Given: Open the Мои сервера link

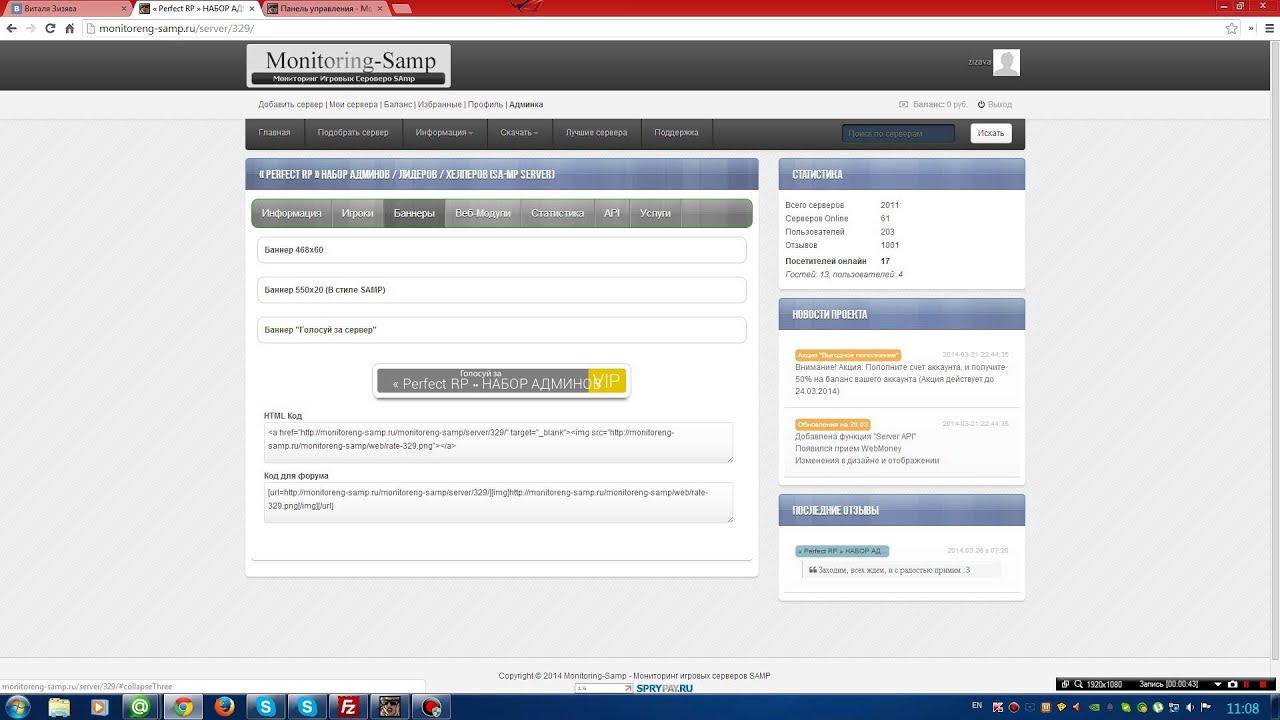Looking at the screenshot, I should pyautogui.click(x=353, y=104).
